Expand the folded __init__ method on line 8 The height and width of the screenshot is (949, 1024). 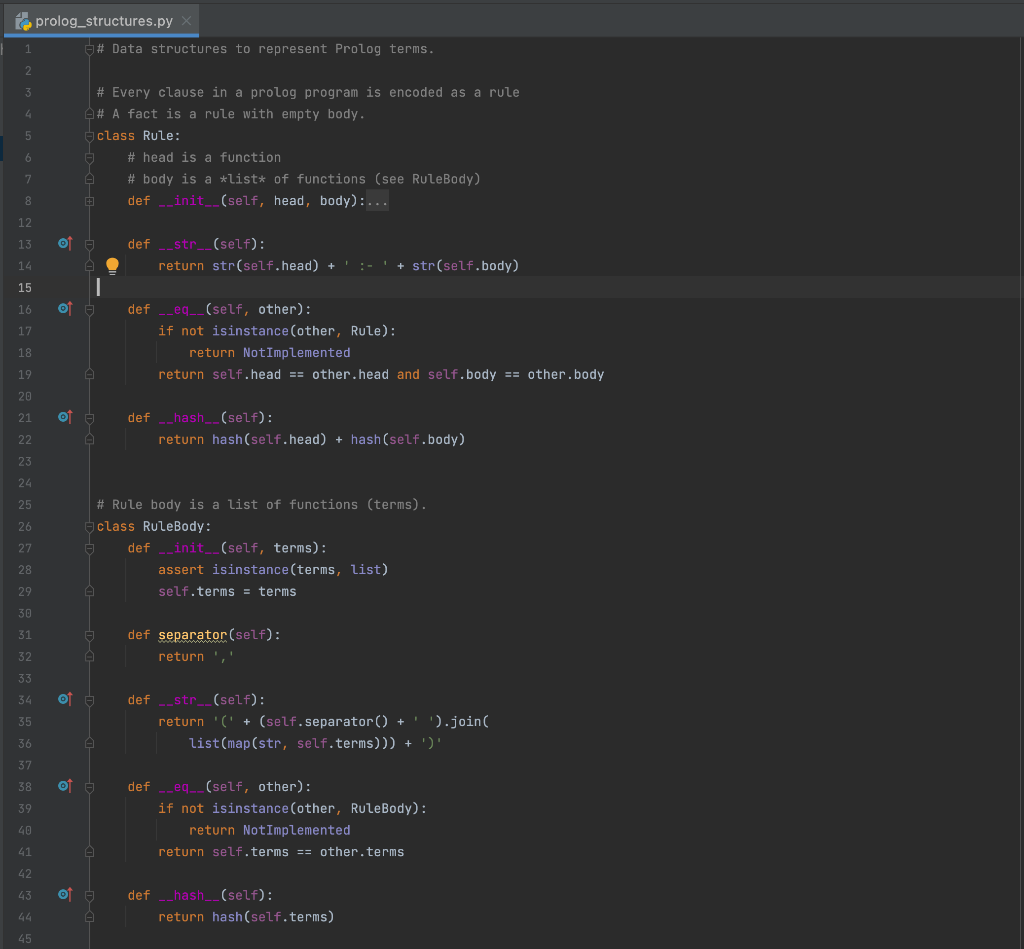89,201
